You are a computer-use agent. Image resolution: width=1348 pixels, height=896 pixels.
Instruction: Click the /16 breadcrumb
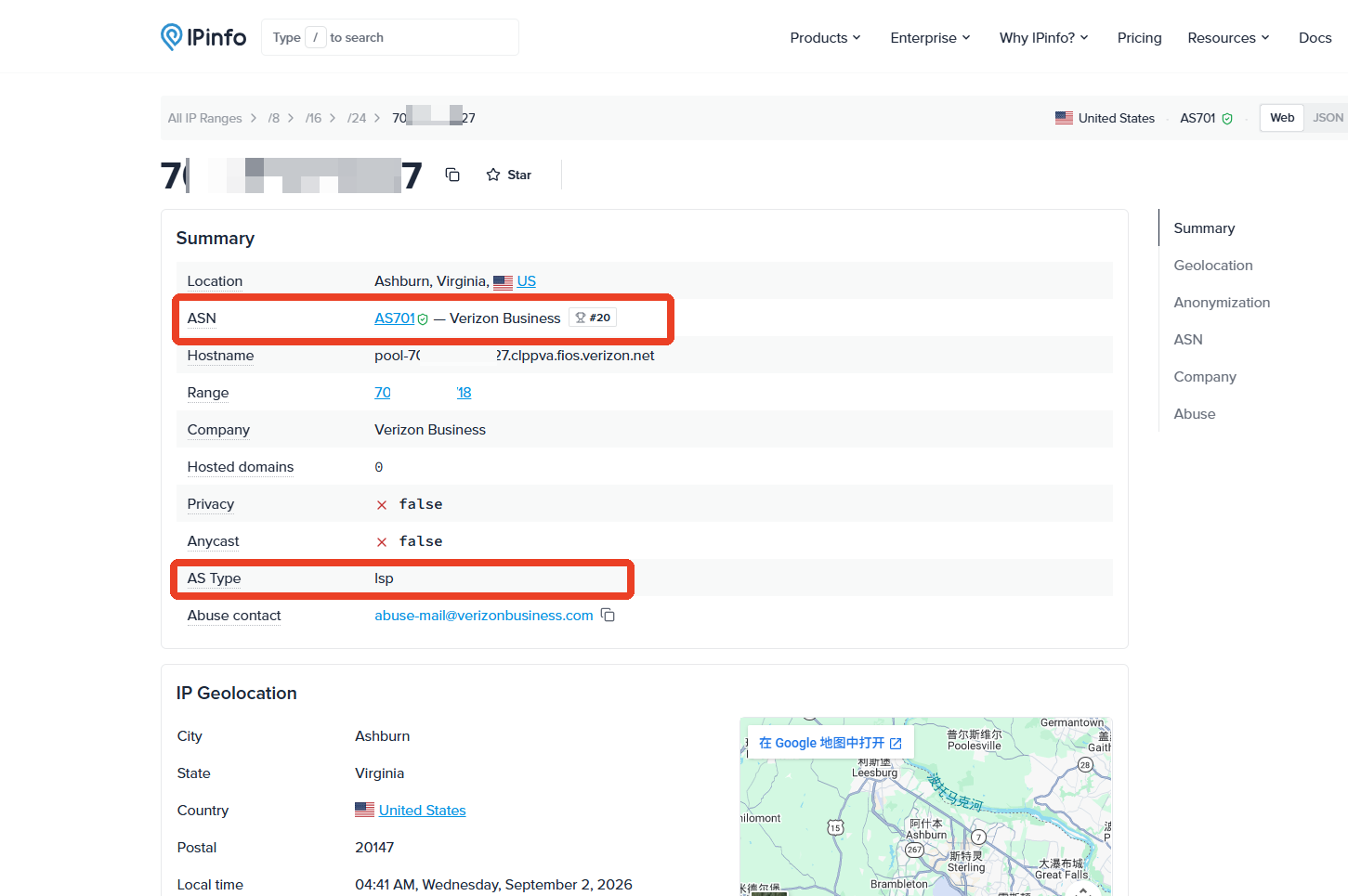(313, 118)
